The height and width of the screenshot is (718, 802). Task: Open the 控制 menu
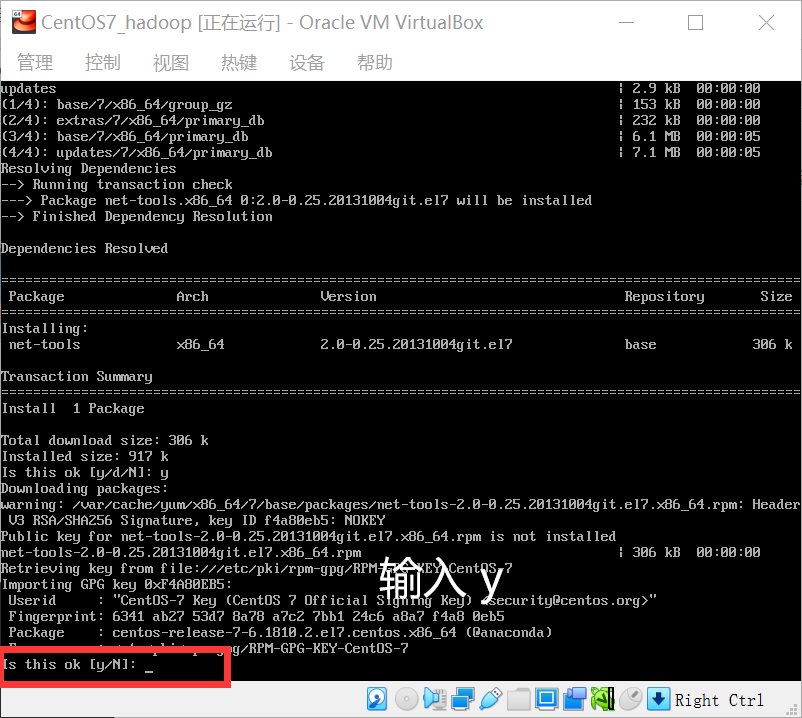coord(103,63)
